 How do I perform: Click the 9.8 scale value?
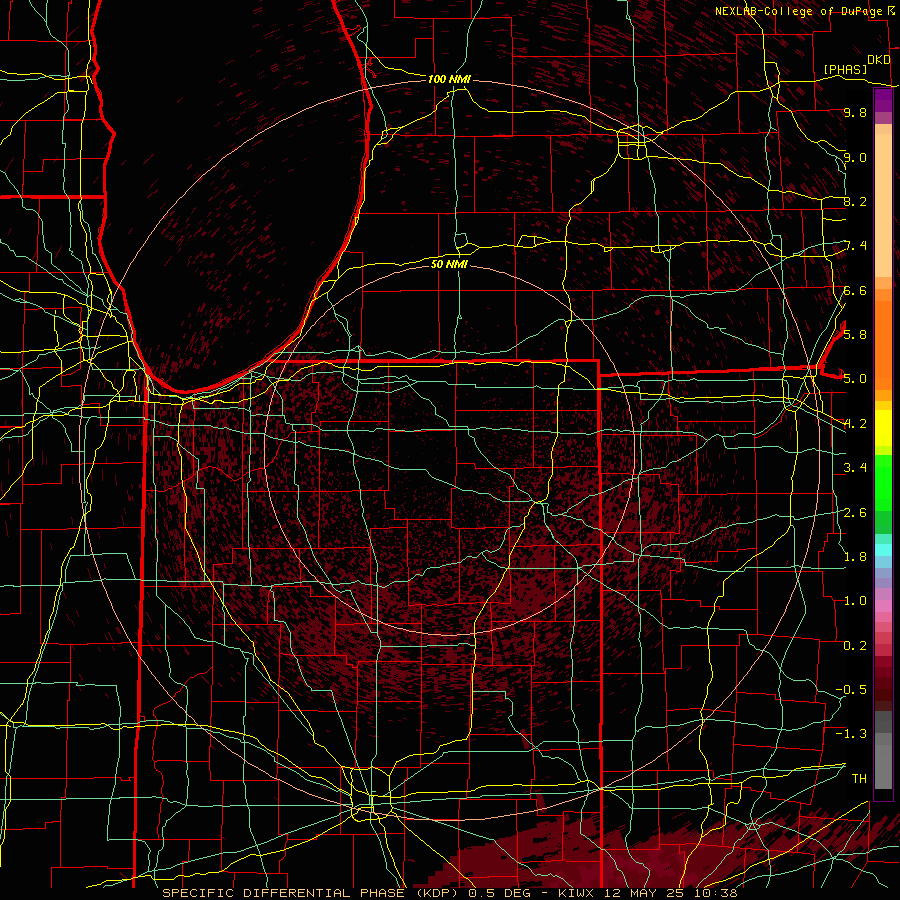[x=855, y=112]
